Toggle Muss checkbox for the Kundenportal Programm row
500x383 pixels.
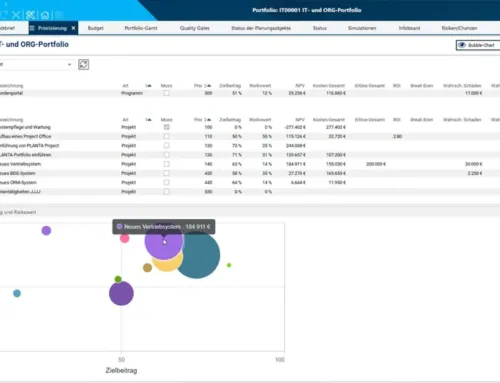point(166,93)
